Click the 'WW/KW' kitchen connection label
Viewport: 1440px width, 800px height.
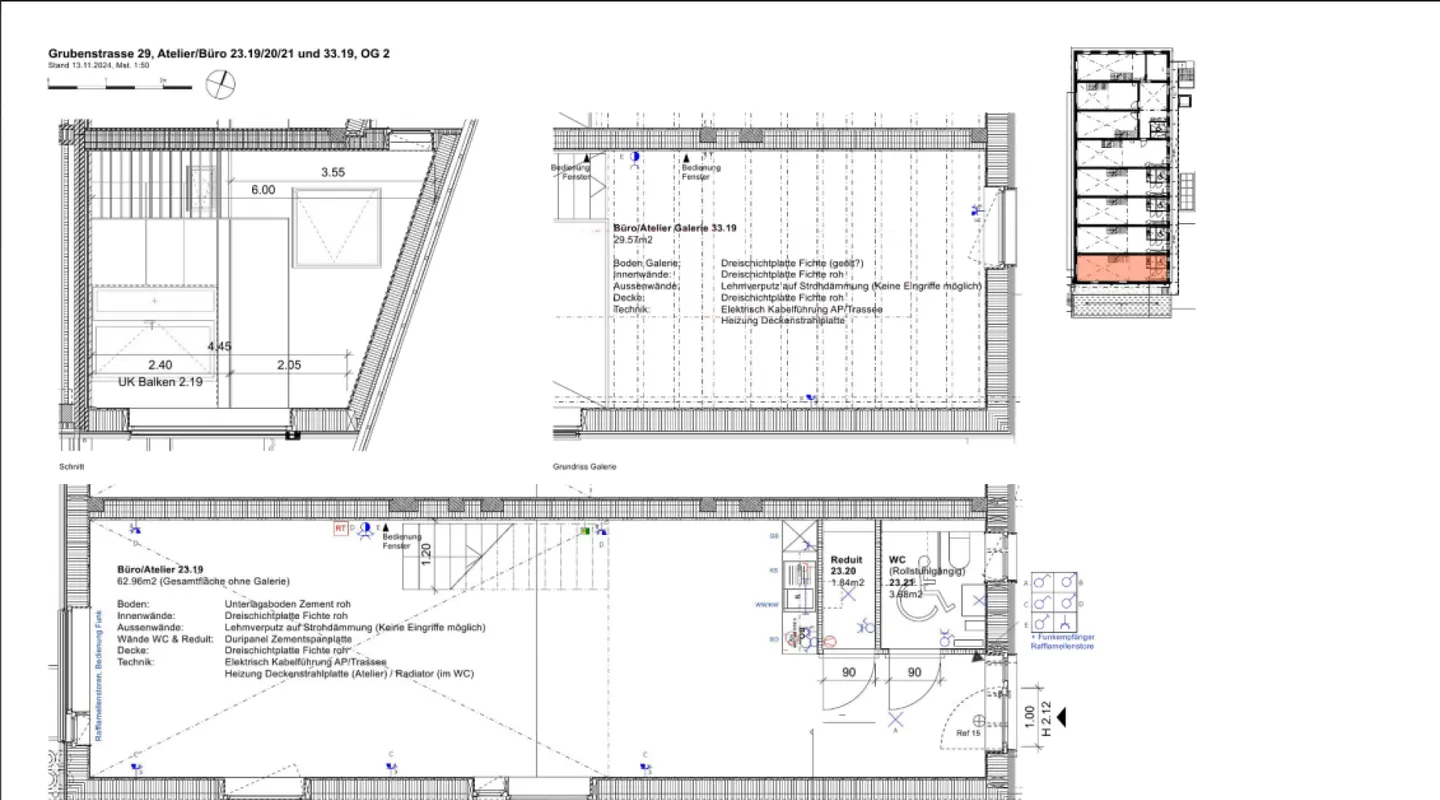click(767, 605)
